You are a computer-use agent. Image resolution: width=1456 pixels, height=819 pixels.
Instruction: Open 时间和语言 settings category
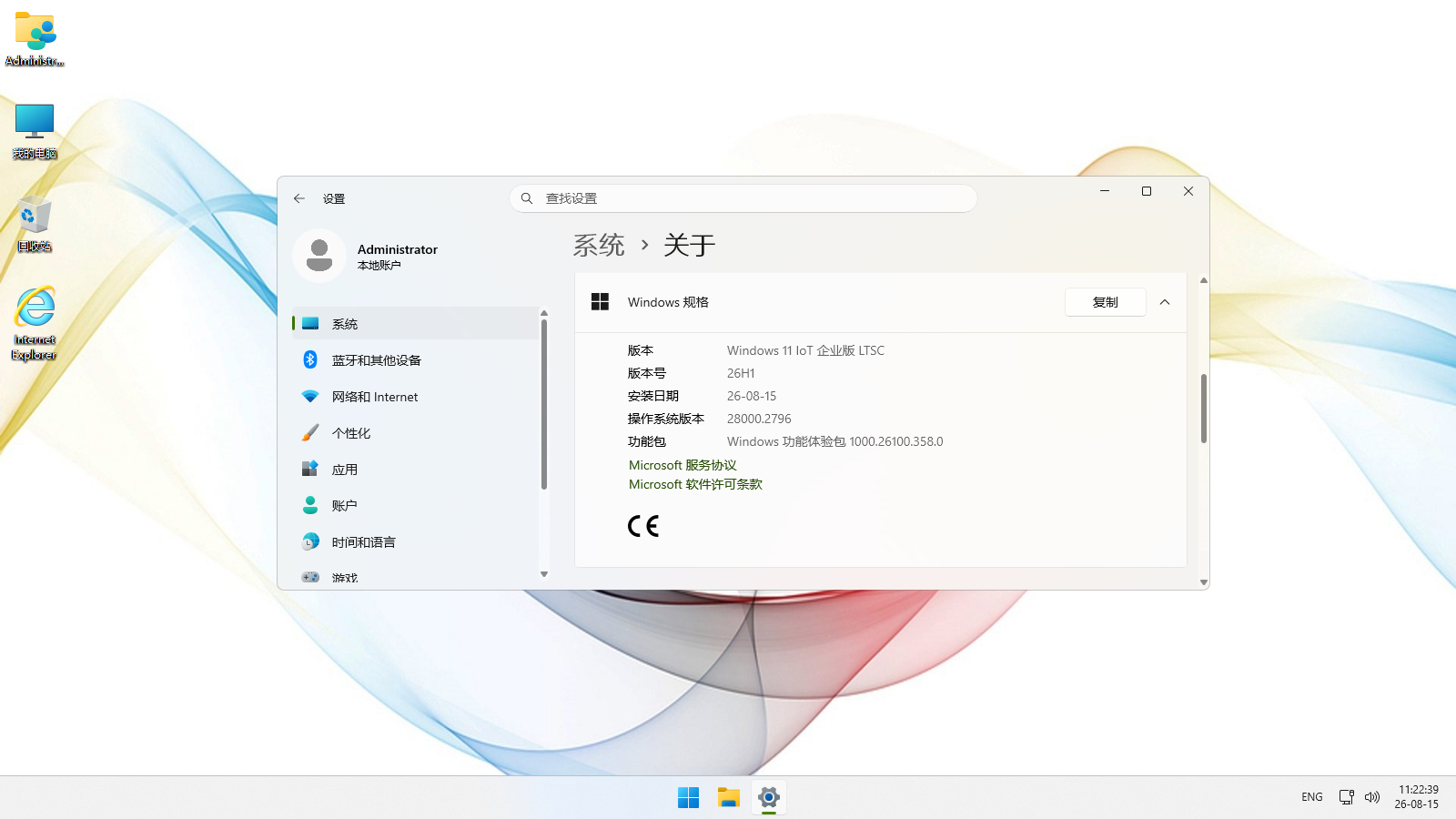point(416,542)
